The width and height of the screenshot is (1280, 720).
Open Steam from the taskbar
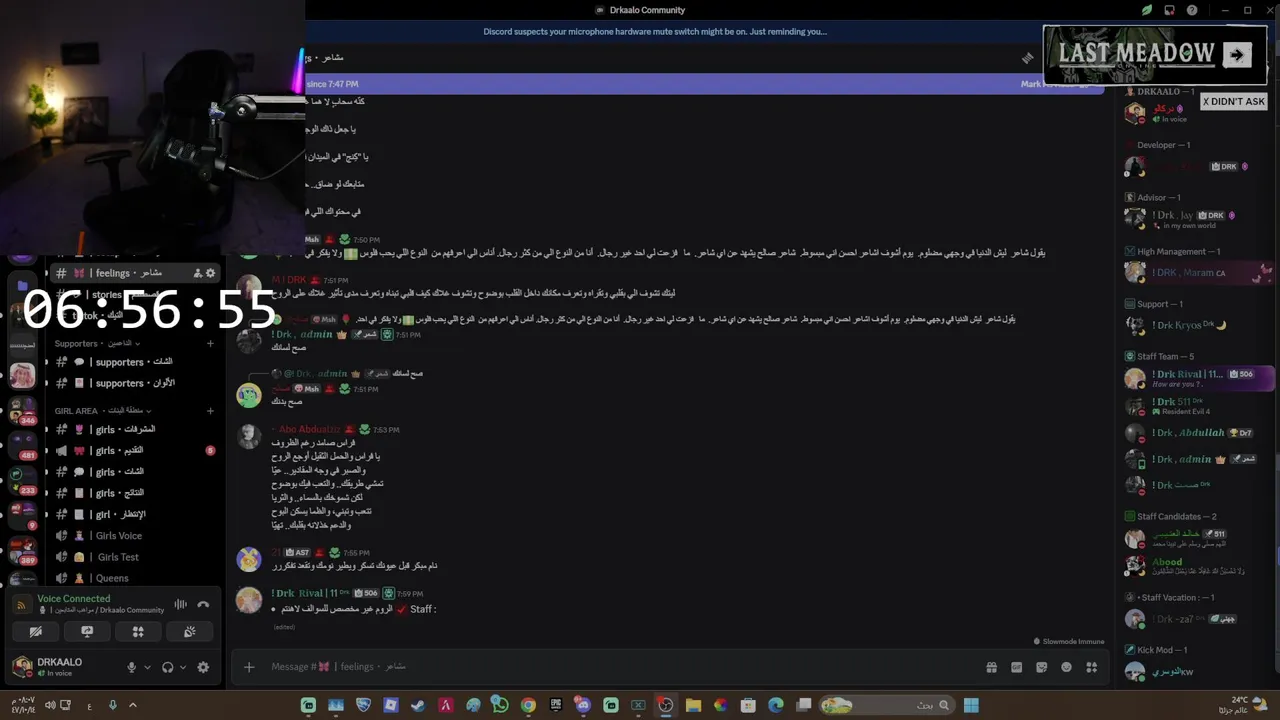(x=418, y=705)
